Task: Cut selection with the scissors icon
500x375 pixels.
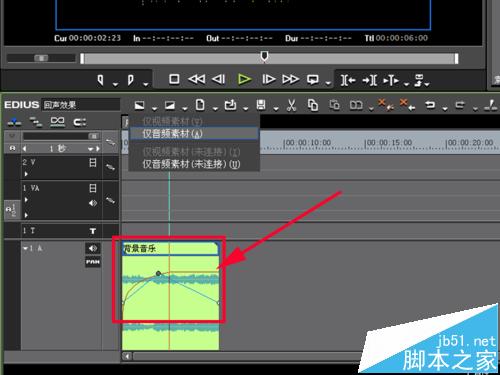Action: point(291,105)
